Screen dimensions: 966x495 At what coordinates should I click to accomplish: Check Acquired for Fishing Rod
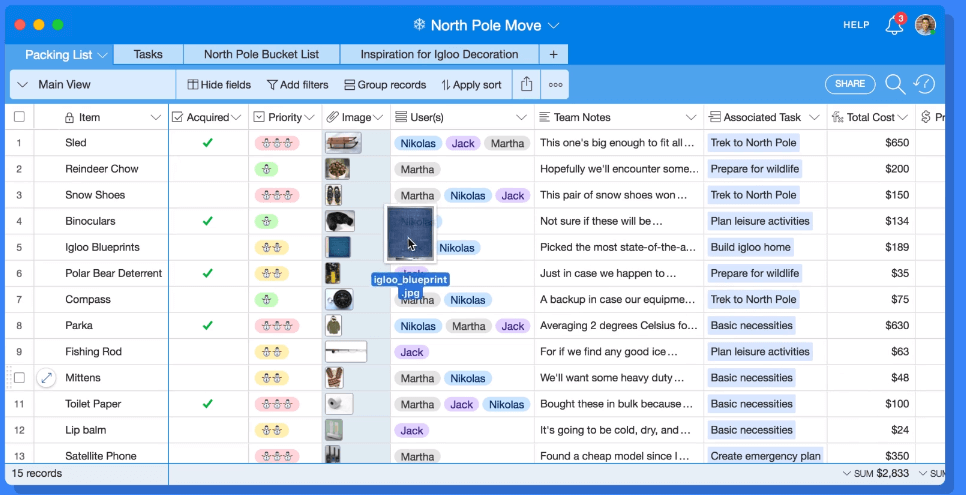click(208, 352)
